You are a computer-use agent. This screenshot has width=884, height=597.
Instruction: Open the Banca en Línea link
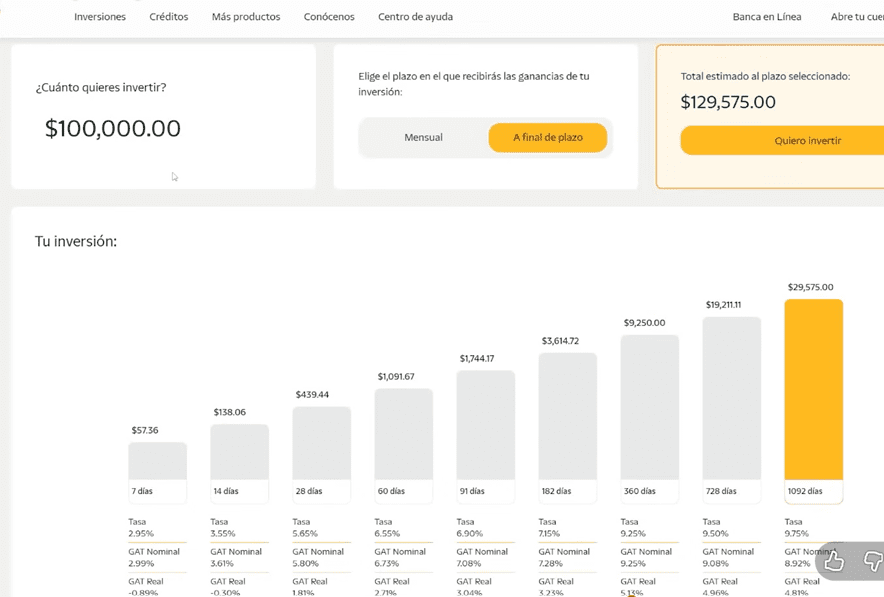(x=766, y=17)
